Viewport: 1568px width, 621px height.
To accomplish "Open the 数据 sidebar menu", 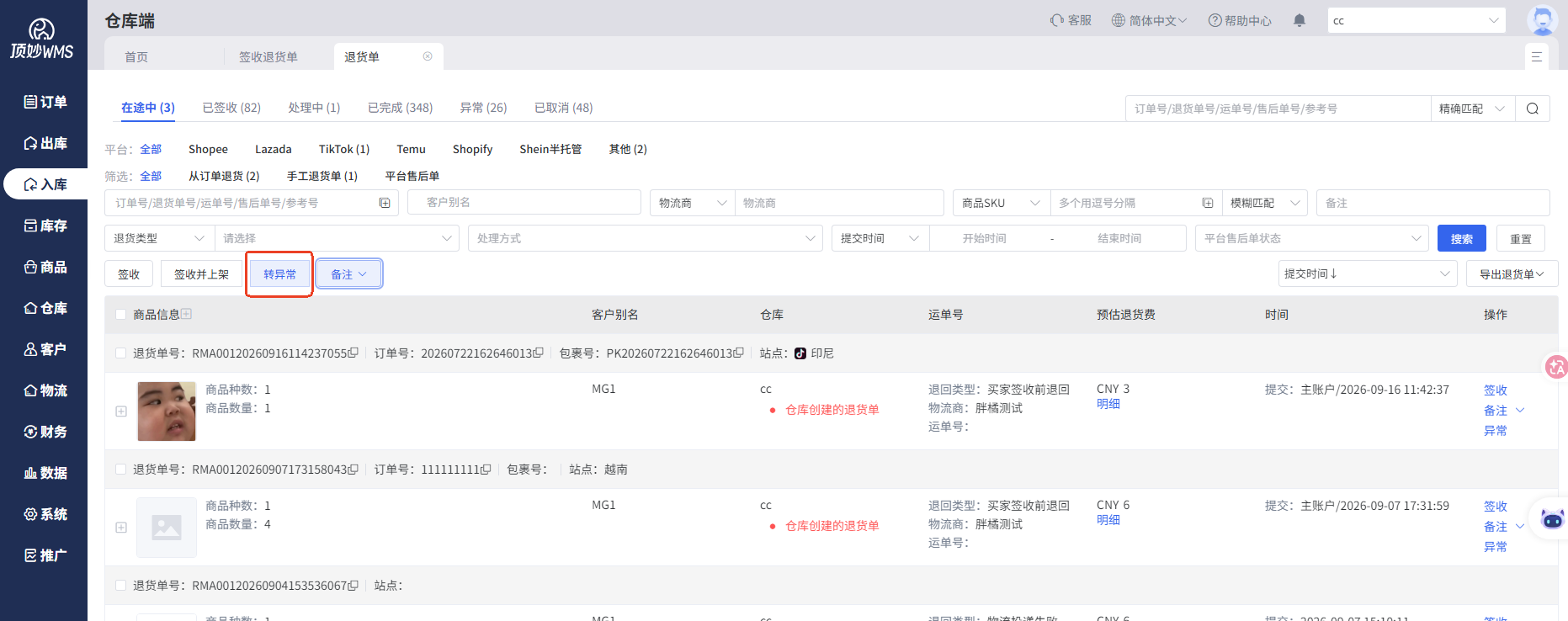I will tap(45, 473).
